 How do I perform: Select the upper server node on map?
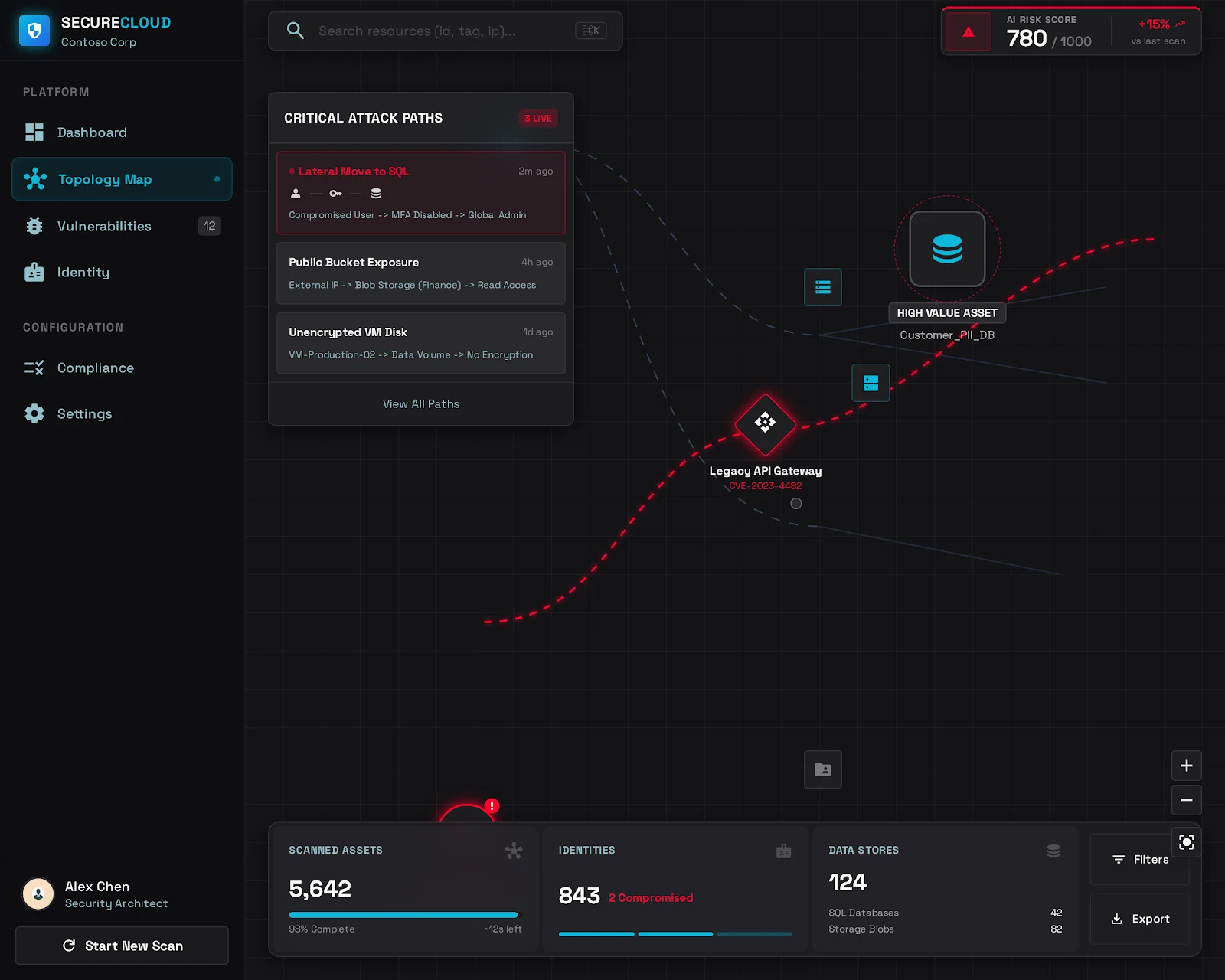823,287
